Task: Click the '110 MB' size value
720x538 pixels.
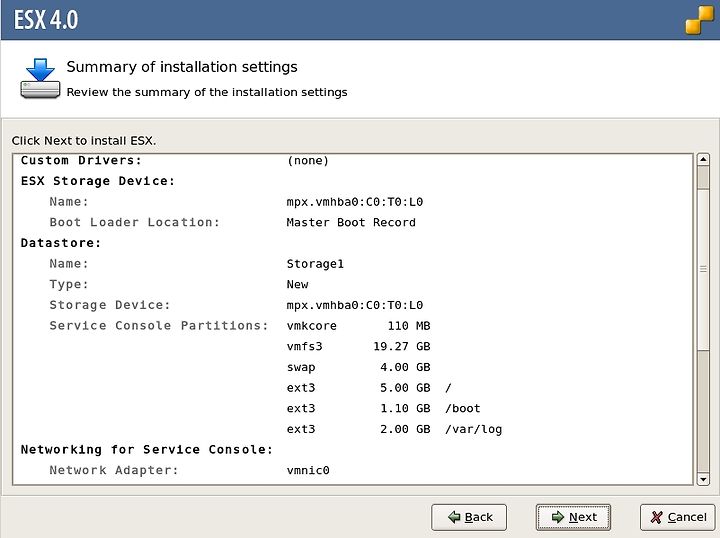Action: click(409, 326)
